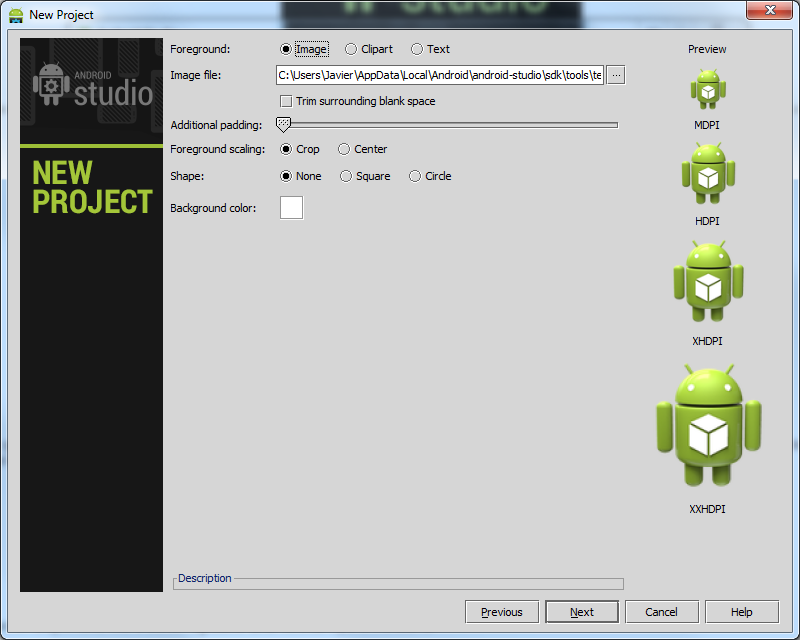Choose Crop for foreground scaling

pos(286,149)
